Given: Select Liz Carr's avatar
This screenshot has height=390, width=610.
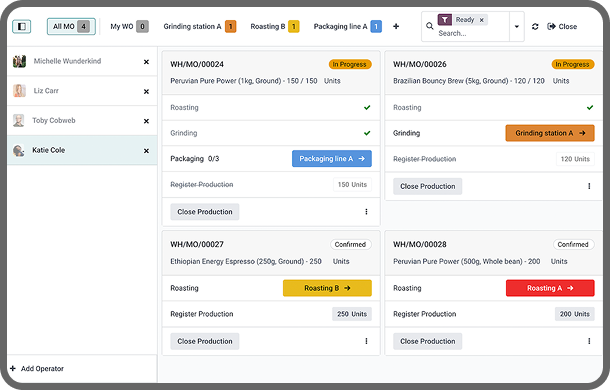Looking at the screenshot, I should tap(19, 91).
